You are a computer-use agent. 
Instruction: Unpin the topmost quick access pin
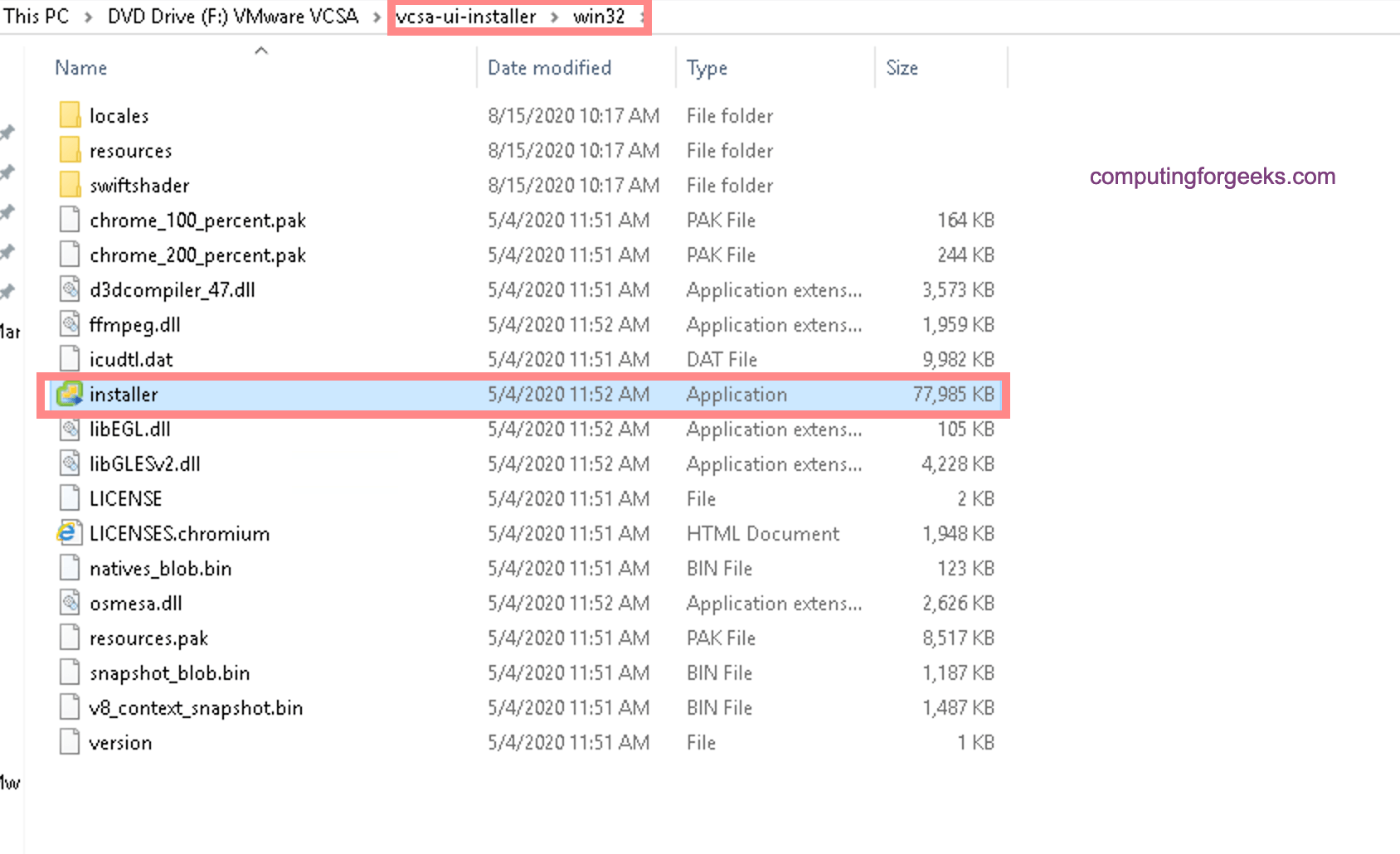point(9,133)
